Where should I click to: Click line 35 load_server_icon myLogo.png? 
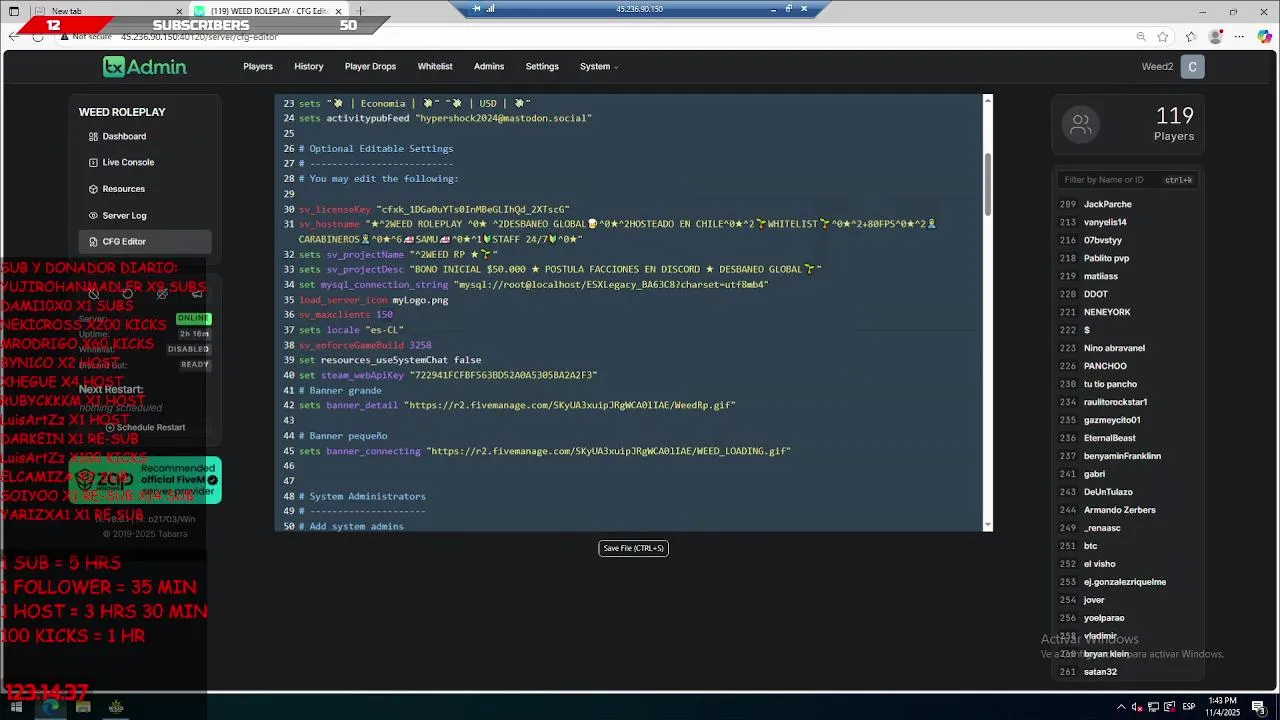tap(373, 300)
